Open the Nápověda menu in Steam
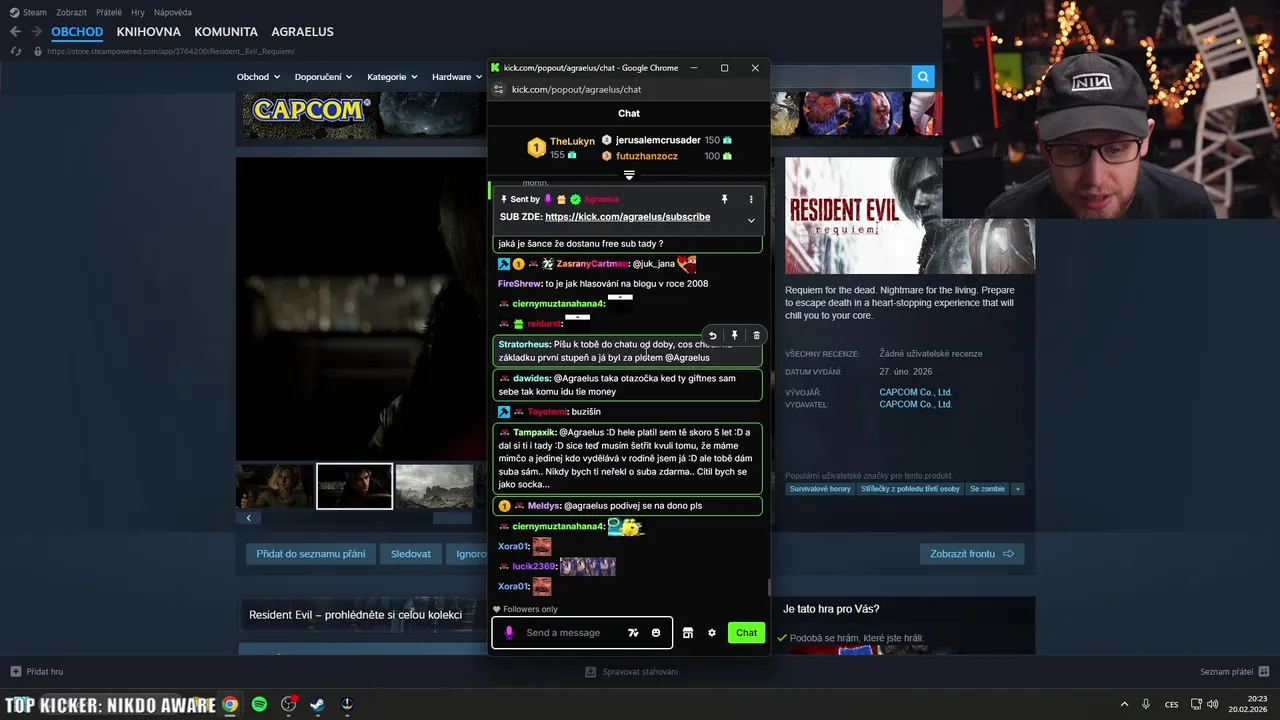This screenshot has width=1280, height=720. pyautogui.click(x=173, y=13)
